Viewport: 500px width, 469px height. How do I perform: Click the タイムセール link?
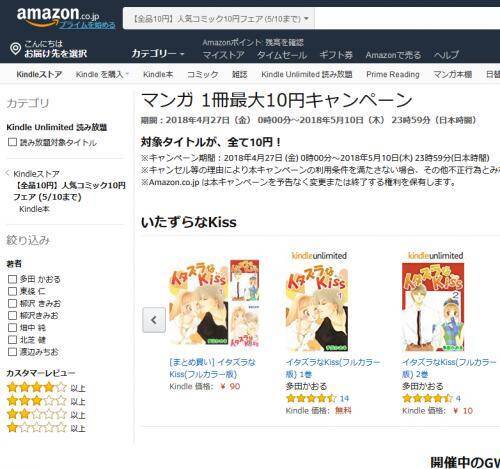click(x=282, y=55)
